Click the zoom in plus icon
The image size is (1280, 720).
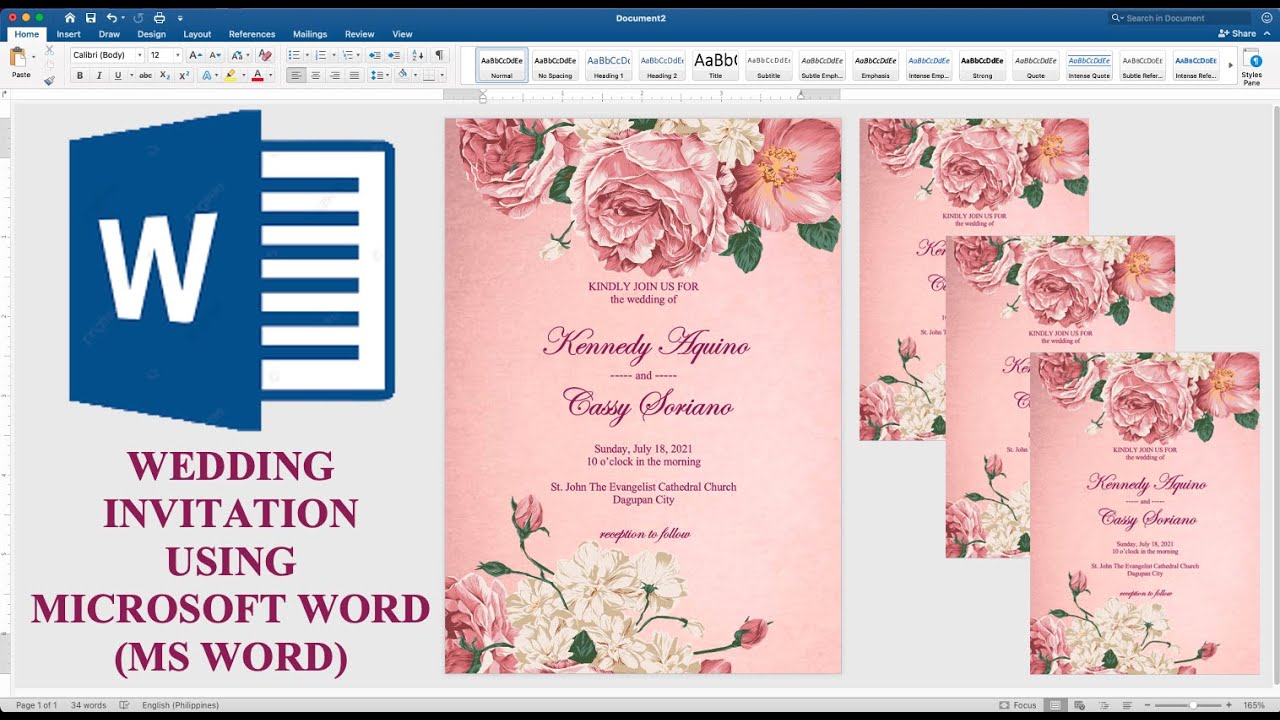point(1229,705)
